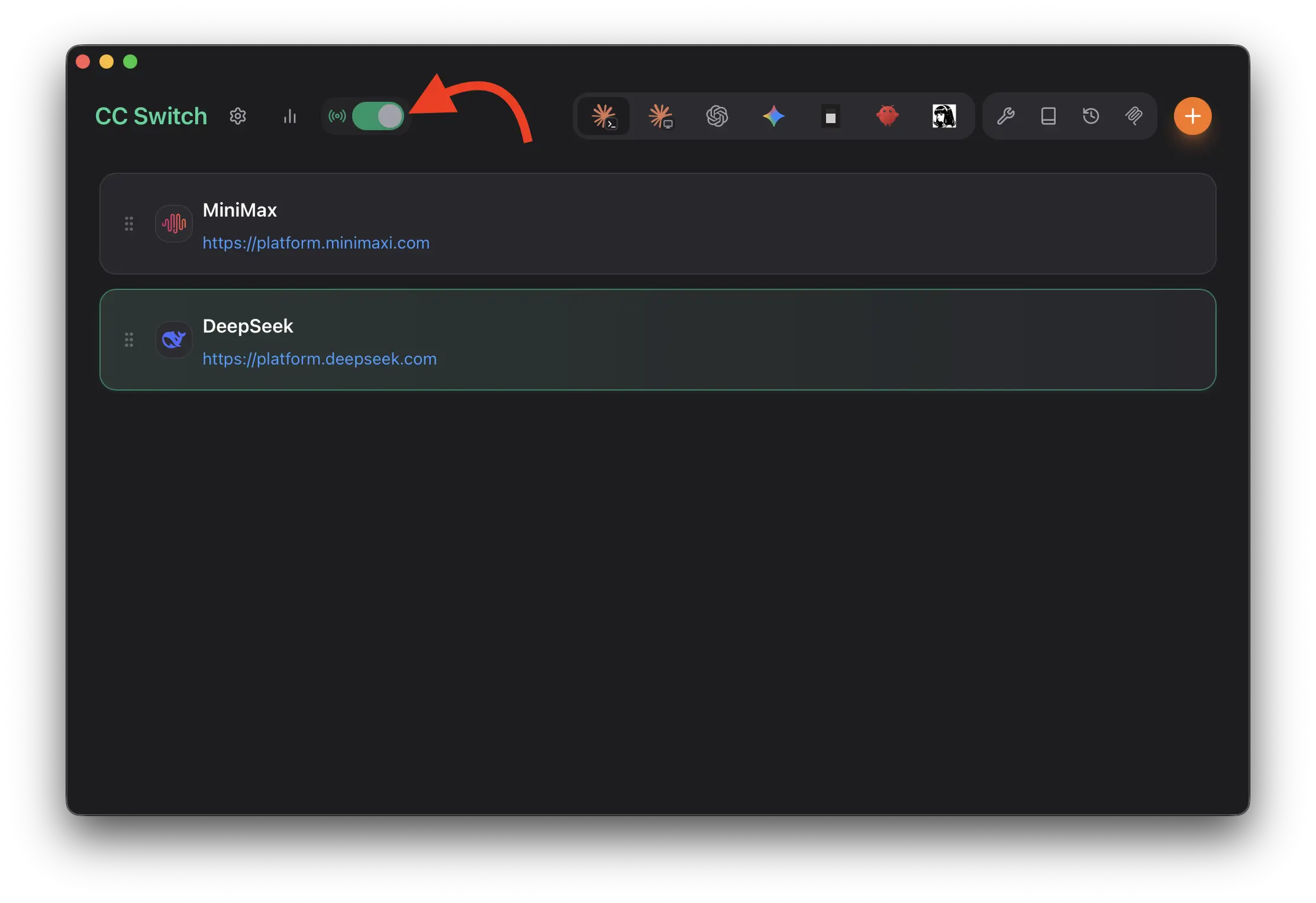Image resolution: width=1316 pixels, height=903 pixels.
Task: Maximize the window with green button
Action: pyautogui.click(x=130, y=62)
